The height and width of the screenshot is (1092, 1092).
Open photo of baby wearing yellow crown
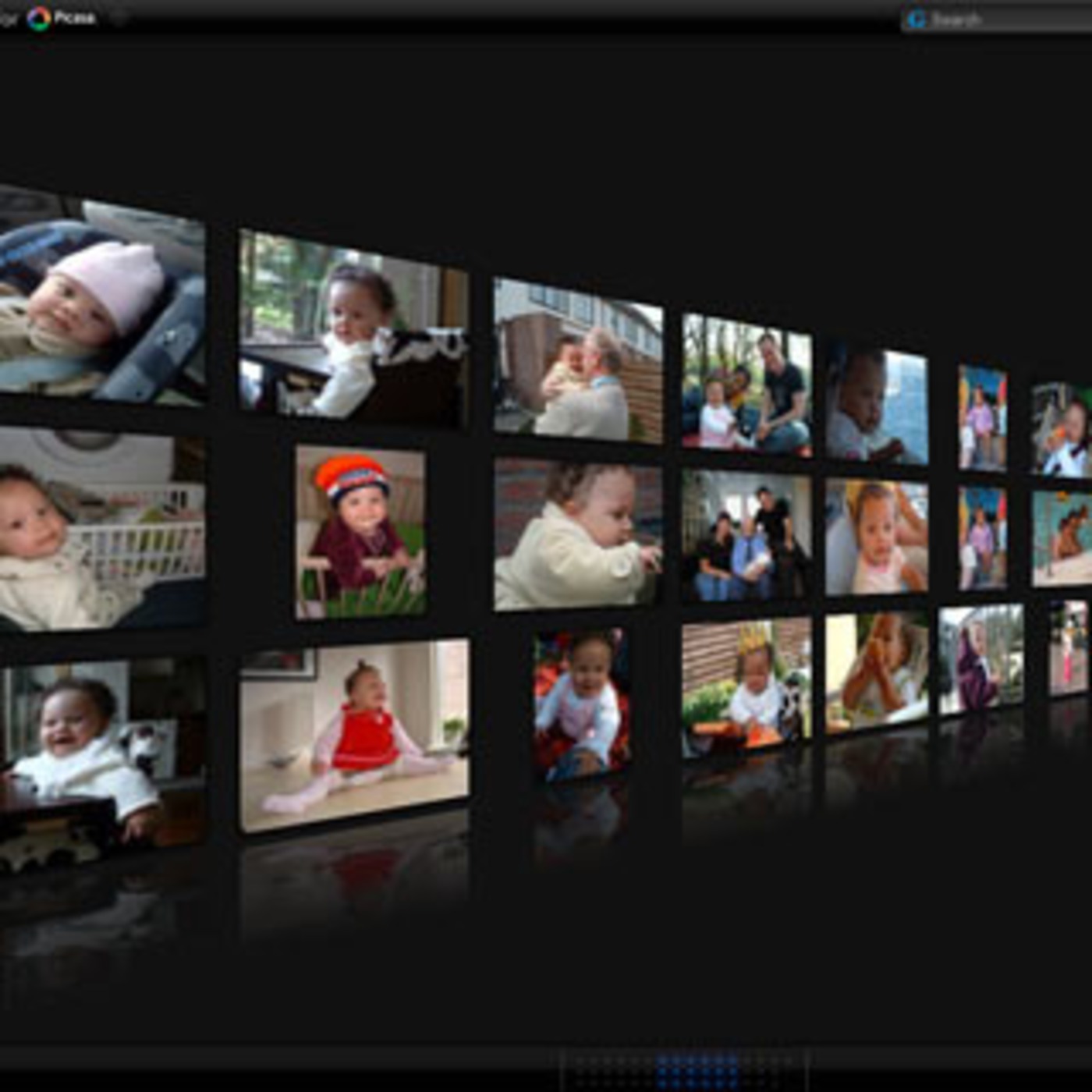pyautogui.click(x=746, y=688)
